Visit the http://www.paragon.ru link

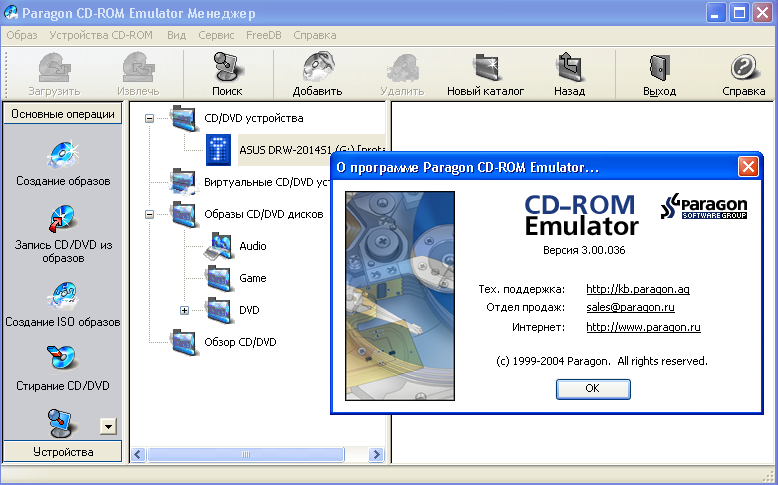(643, 327)
